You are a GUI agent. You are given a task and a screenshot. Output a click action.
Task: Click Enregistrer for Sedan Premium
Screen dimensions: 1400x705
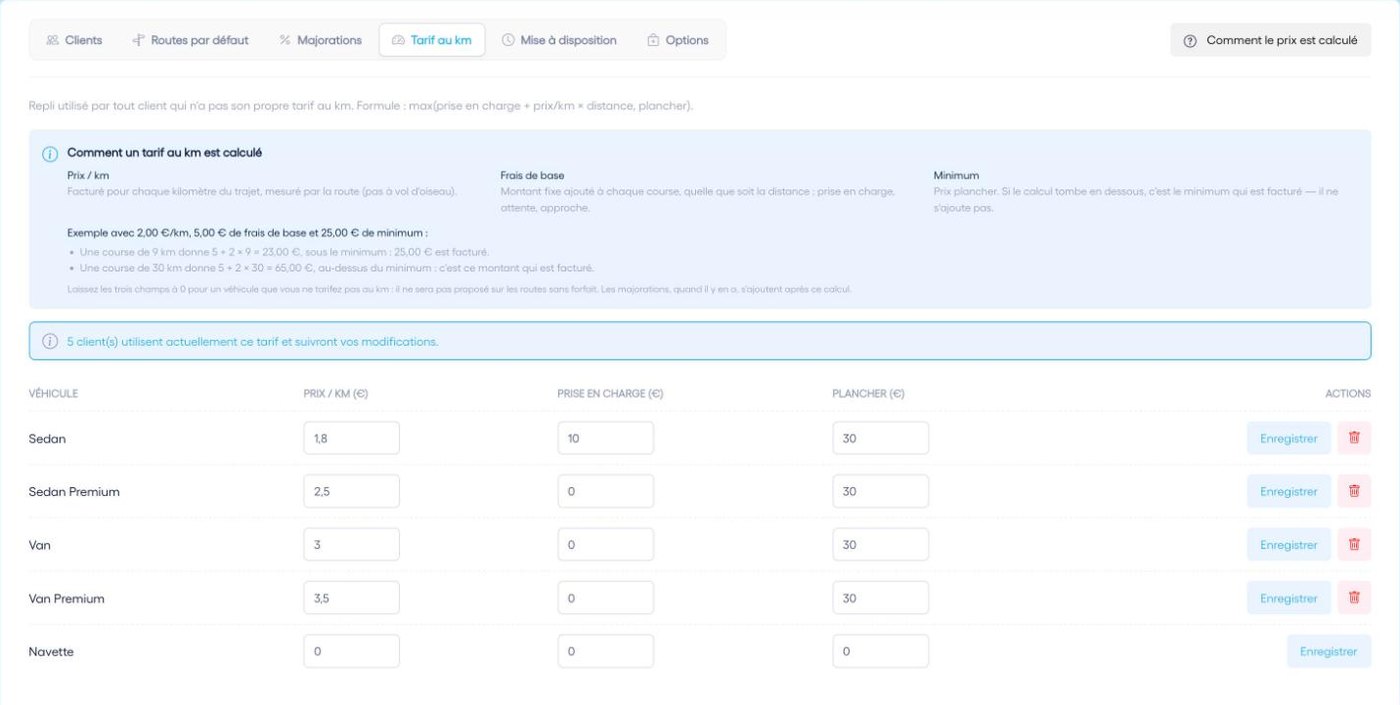pos(1289,491)
